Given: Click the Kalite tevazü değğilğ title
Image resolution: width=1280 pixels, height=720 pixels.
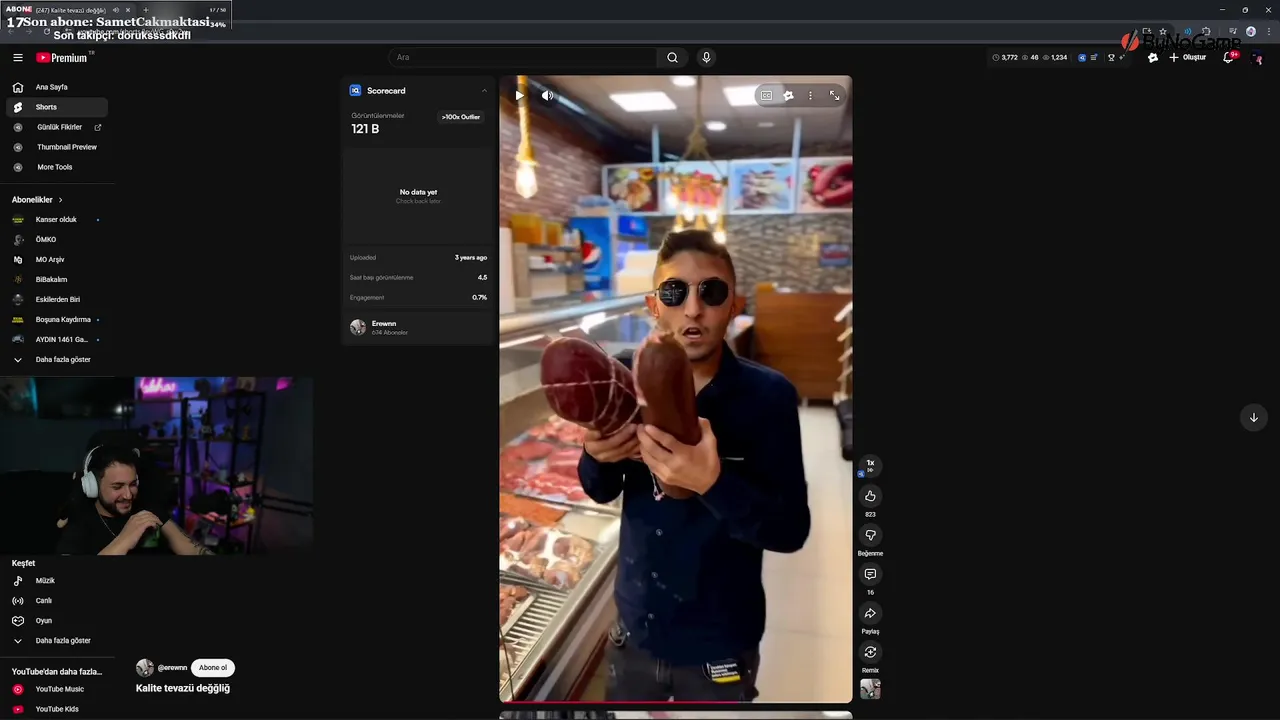Looking at the screenshot, I should [183, 688].
